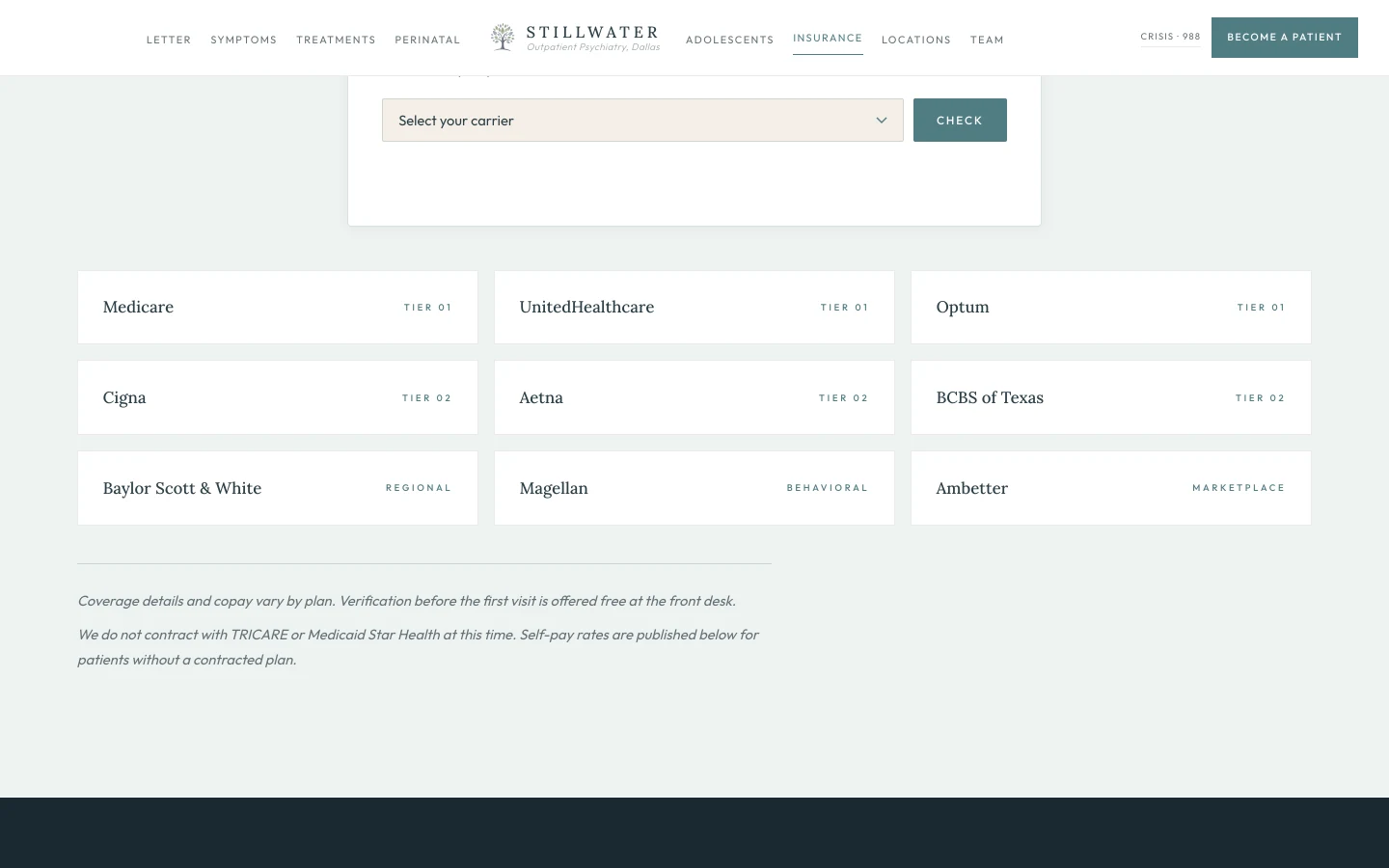Click the Crisis 988 link
1389x868 pixels.
pyautogui.click(x=1170, y=37)
